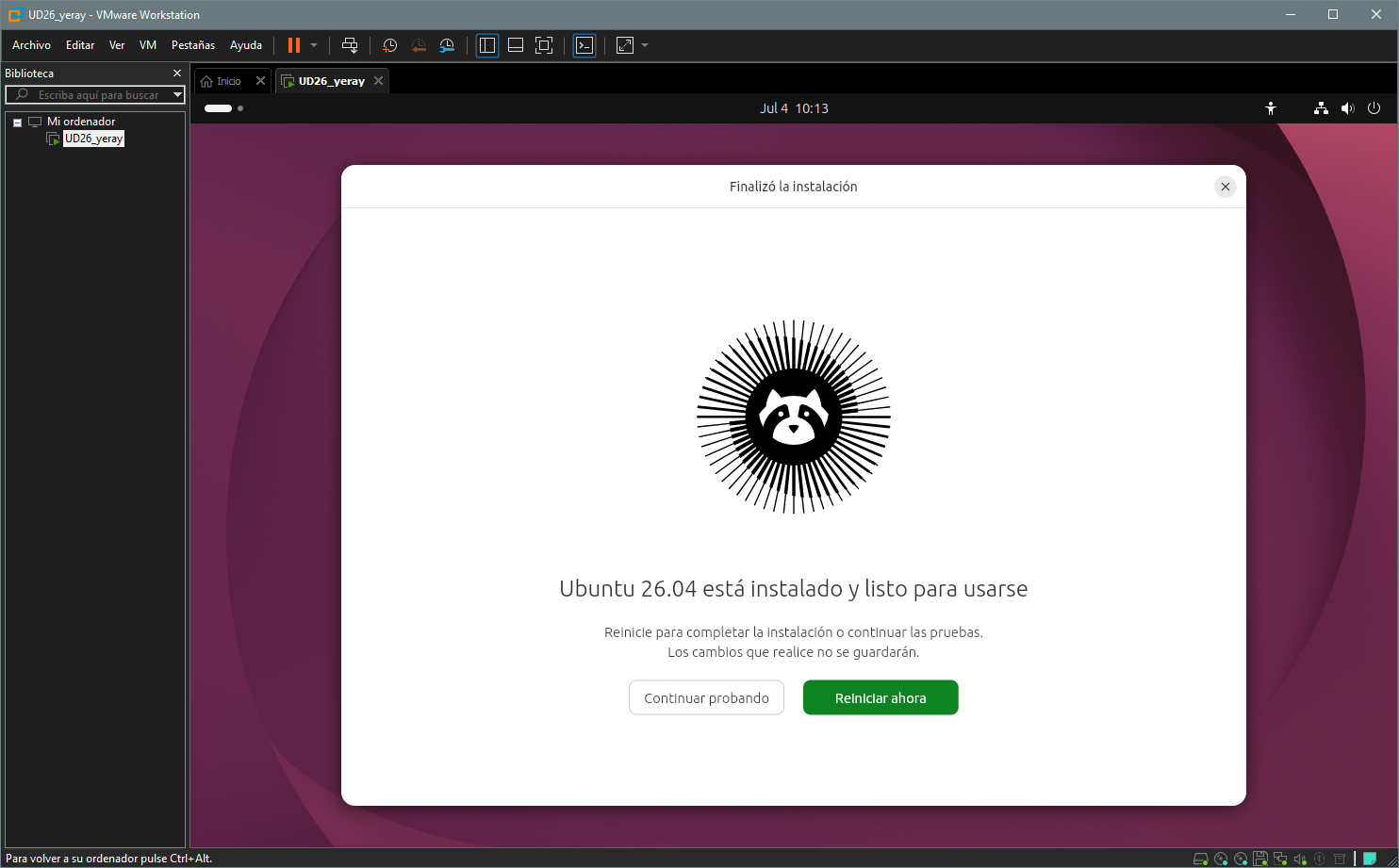Image resolution: width=1399 pixels, height=868 pixels.
Task: Open the VM menu
Action: [148, 45]
